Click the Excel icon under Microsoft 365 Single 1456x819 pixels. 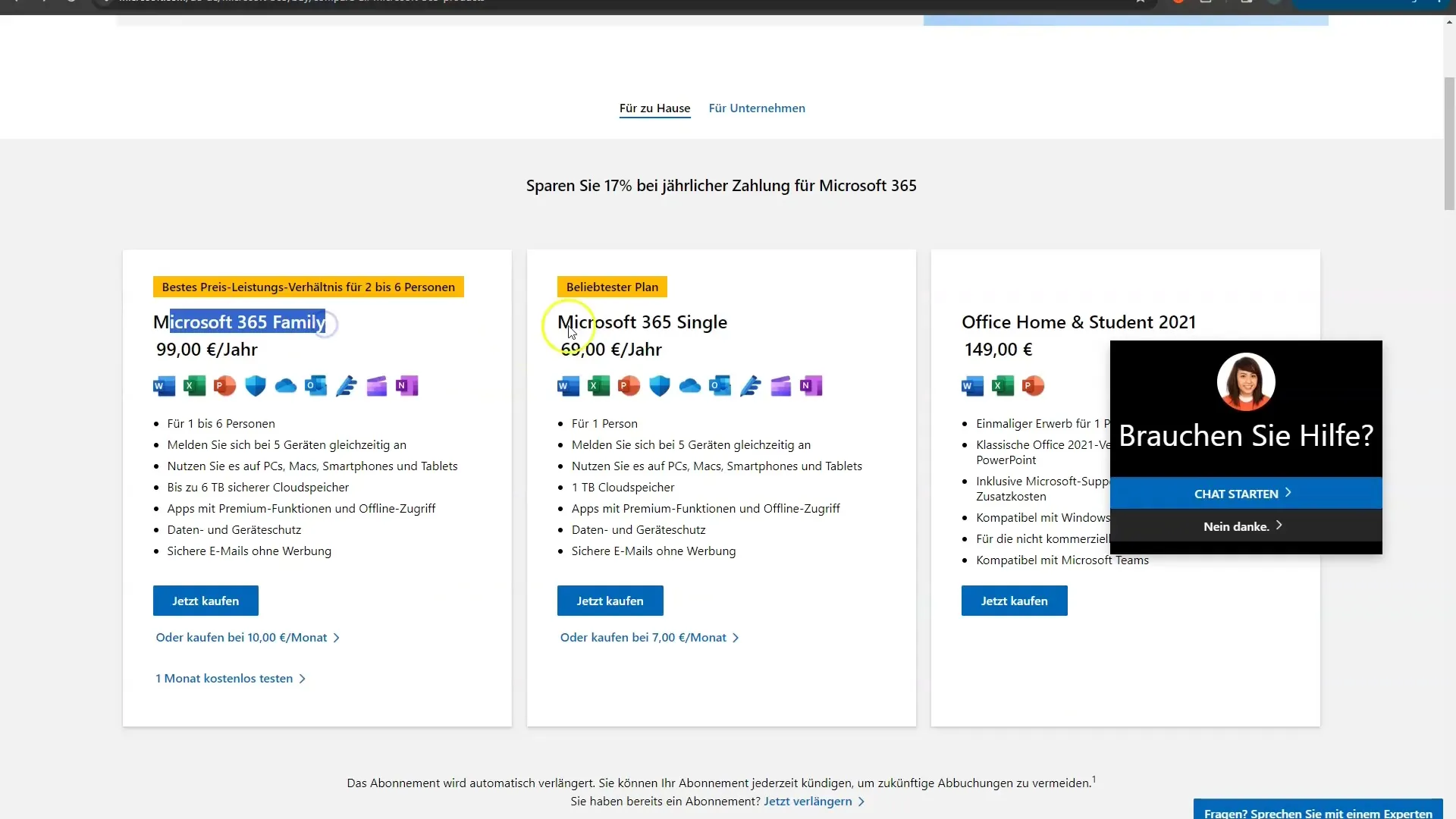(x=598, y=386)
